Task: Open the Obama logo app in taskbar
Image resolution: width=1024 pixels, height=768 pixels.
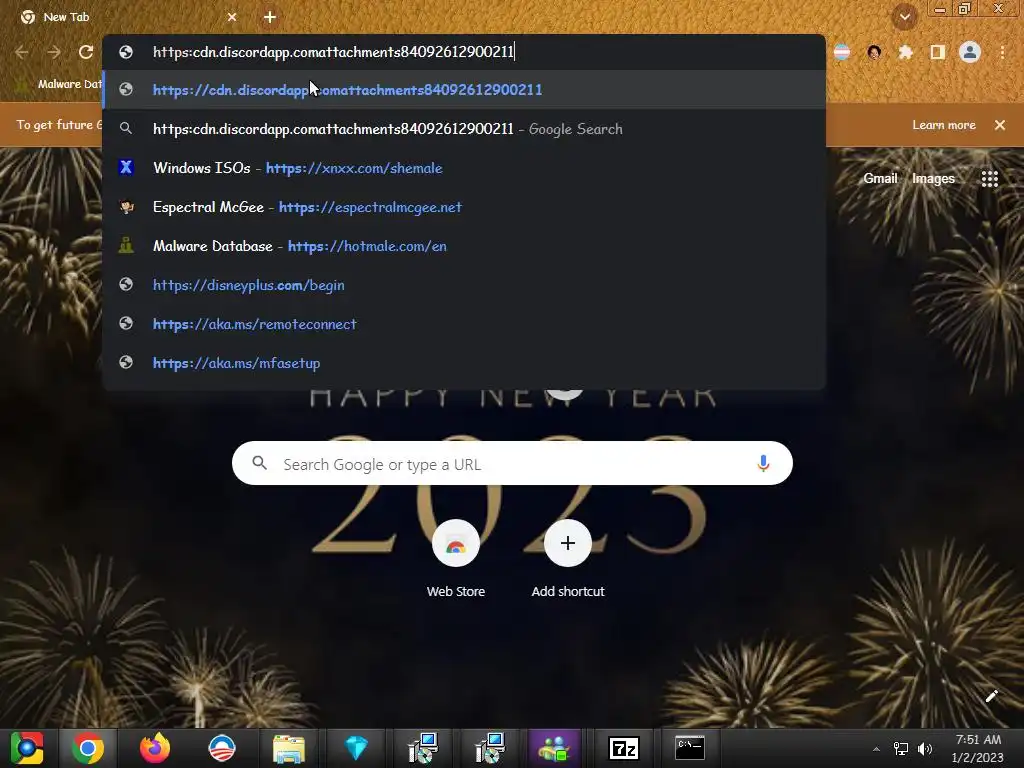Action: coord(222,748)
